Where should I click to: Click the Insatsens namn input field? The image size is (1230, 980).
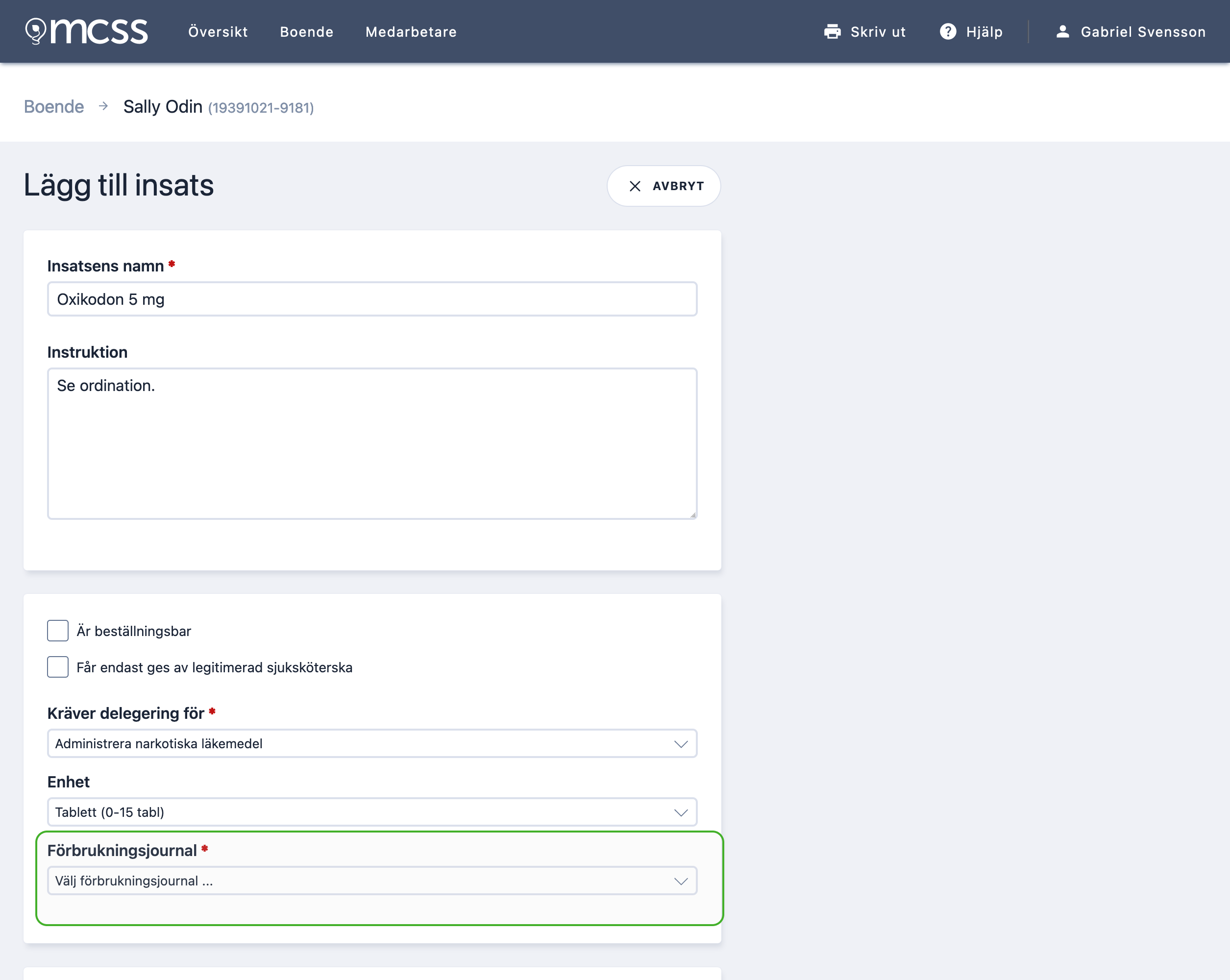(372, 299)
